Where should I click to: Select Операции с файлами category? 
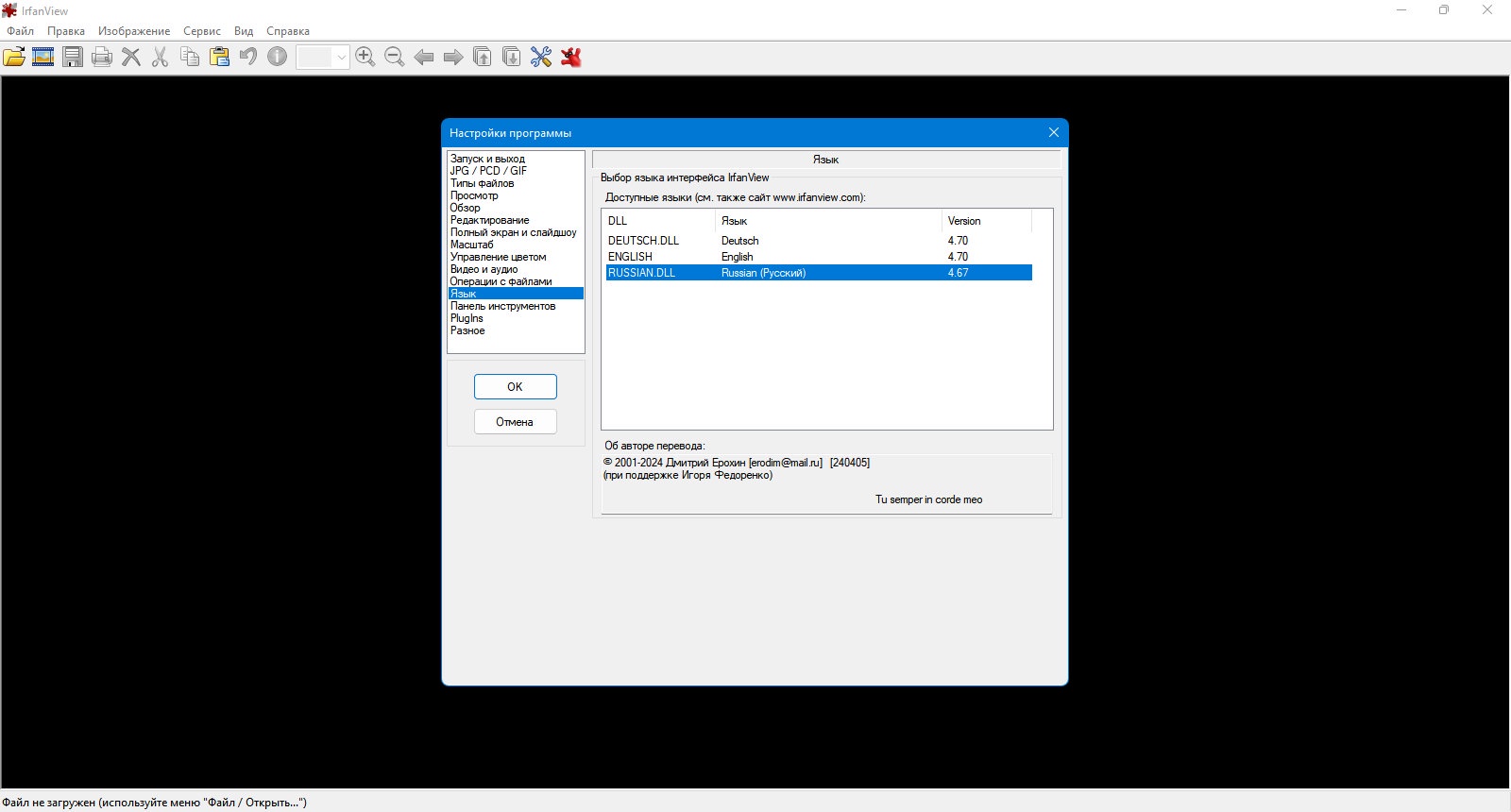tap(516, 281)
